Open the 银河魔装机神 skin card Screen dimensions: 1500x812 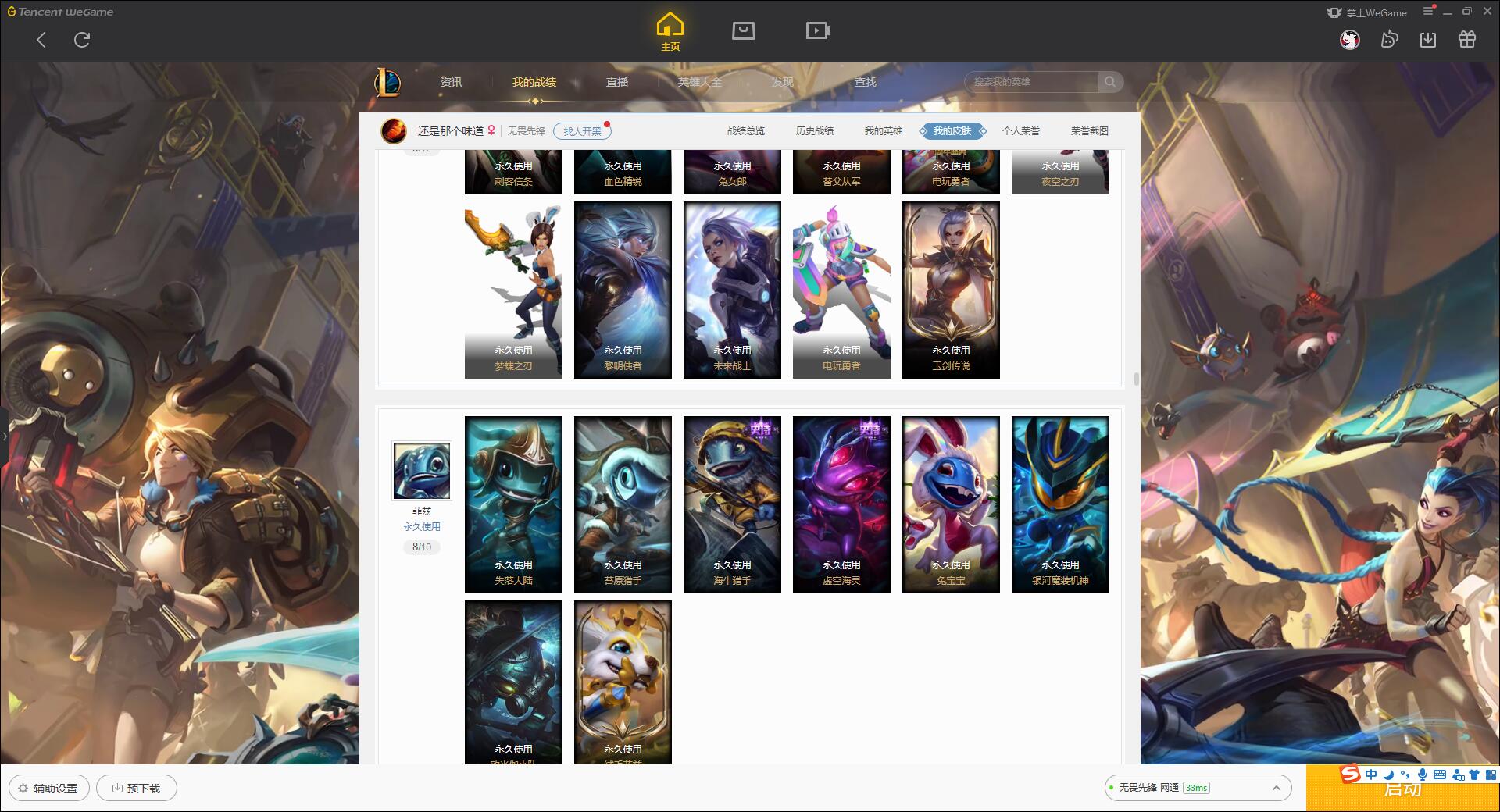[x=1060, y=505]
